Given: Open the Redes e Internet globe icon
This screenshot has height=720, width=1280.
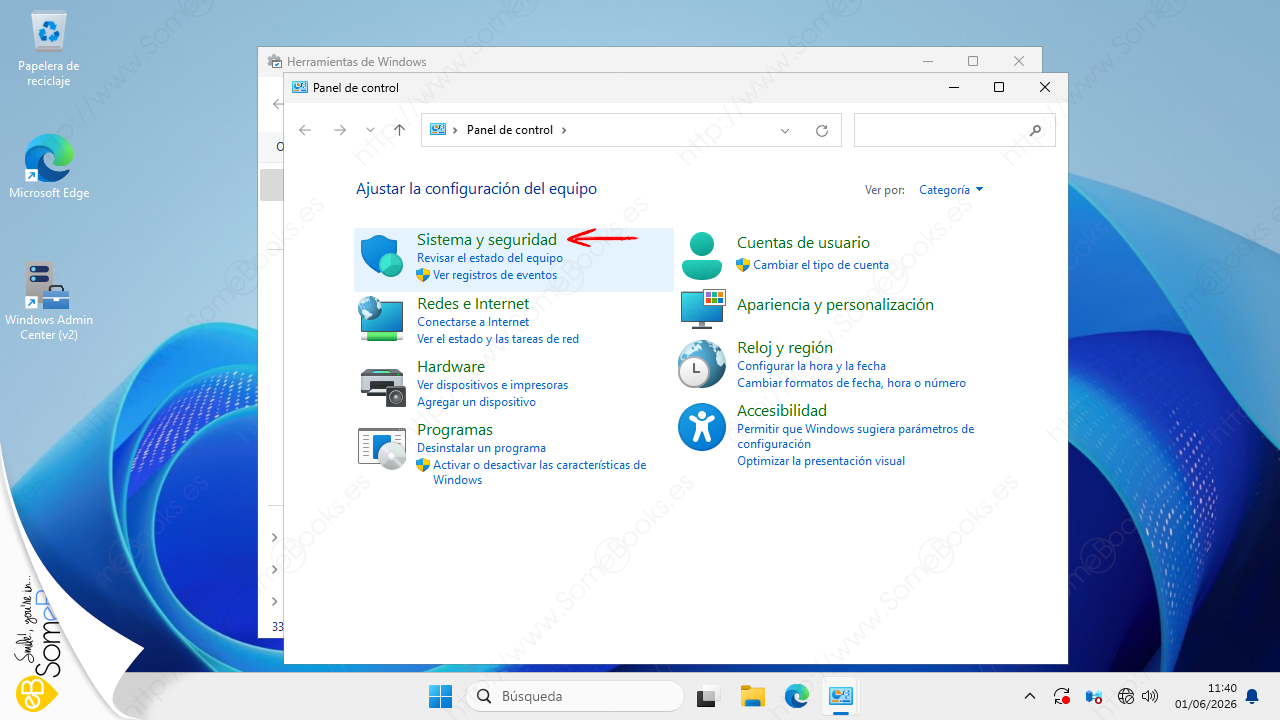Looking at the screenshot, I should tap(382, 319).
